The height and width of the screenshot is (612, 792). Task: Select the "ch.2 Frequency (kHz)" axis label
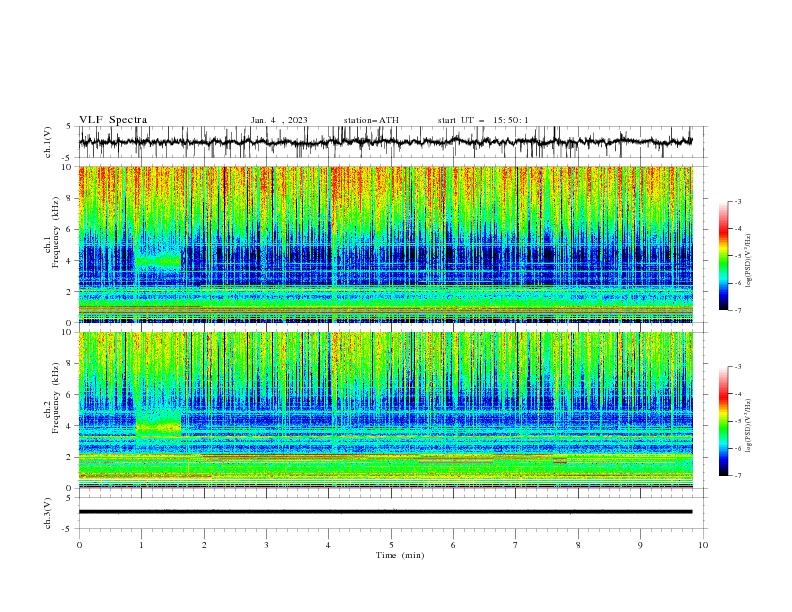(52, 397)
